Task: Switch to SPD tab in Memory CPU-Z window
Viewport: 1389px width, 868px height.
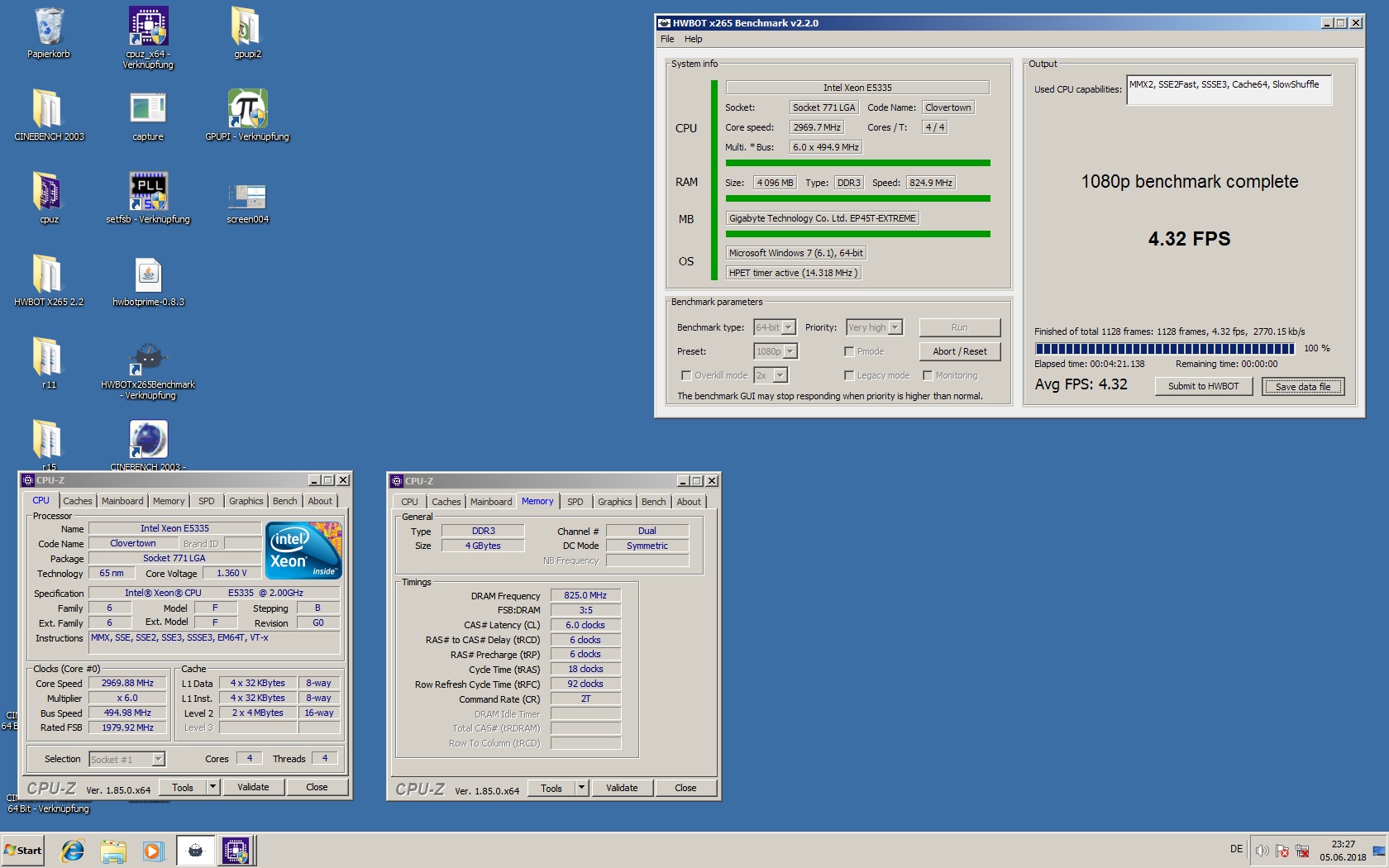Action: point(575,502)
